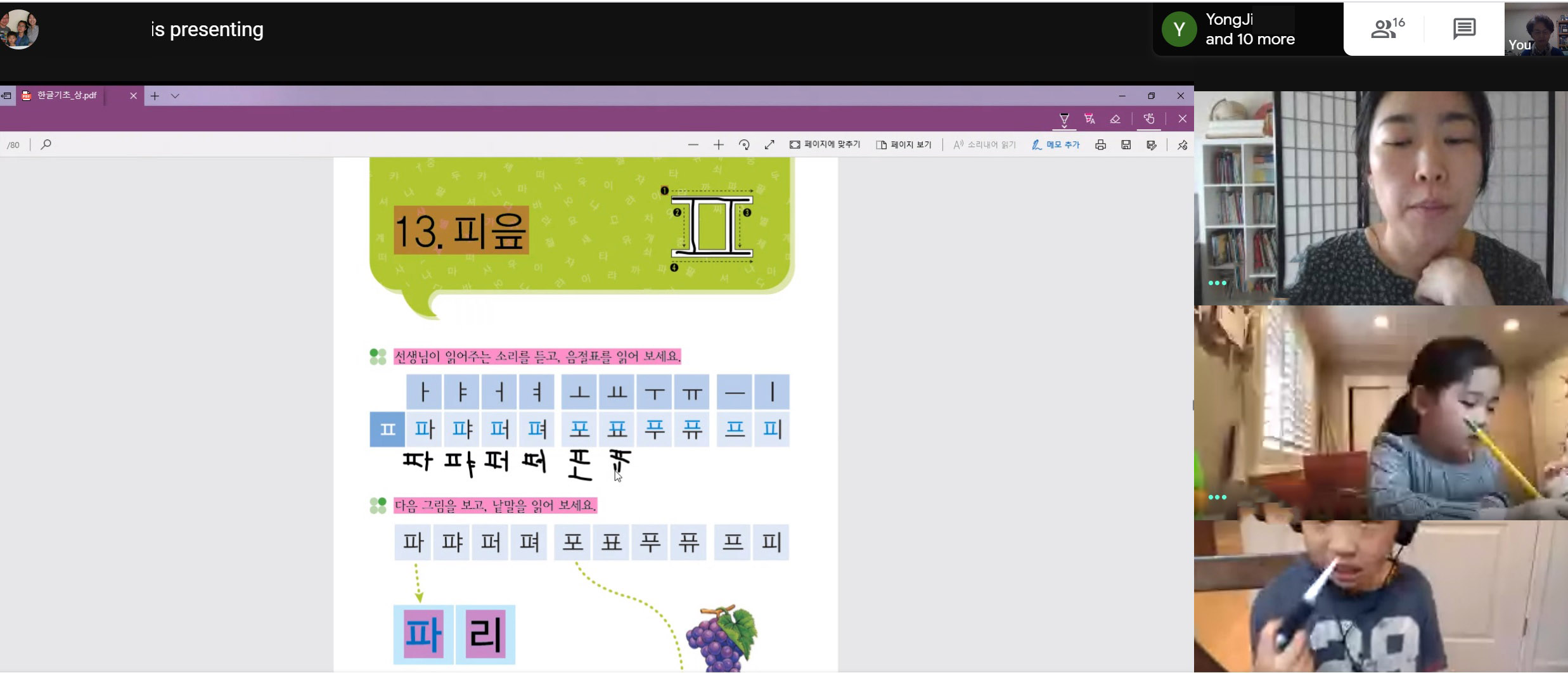Viewport: 1568px width, 673px height.
Task: Toggle touch writing mode
Action: pyautogui.click(x=1148, y=119)
